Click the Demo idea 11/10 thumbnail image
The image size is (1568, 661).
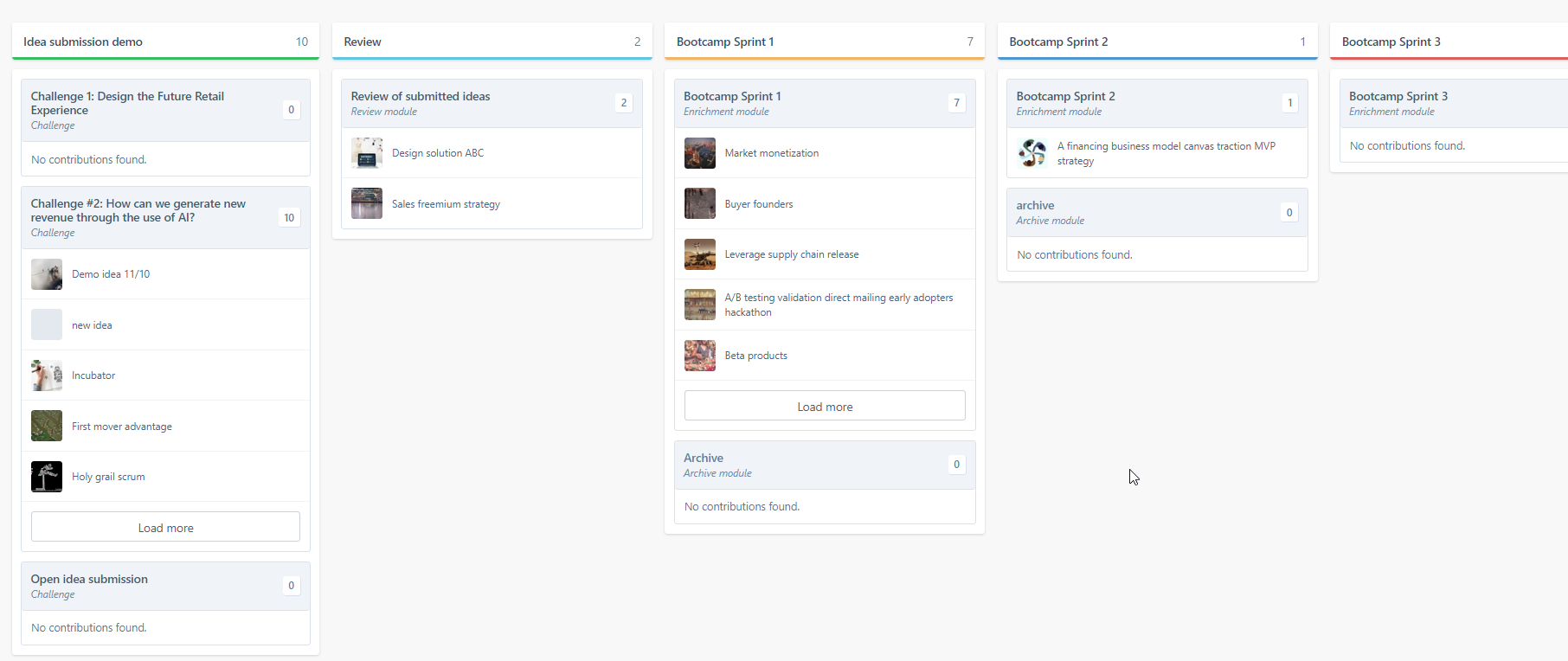47,274
